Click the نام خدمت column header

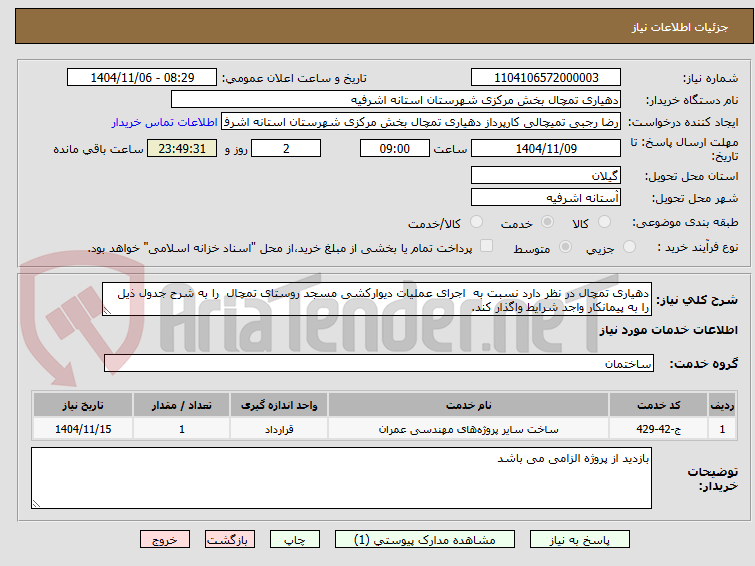(469, 406)
